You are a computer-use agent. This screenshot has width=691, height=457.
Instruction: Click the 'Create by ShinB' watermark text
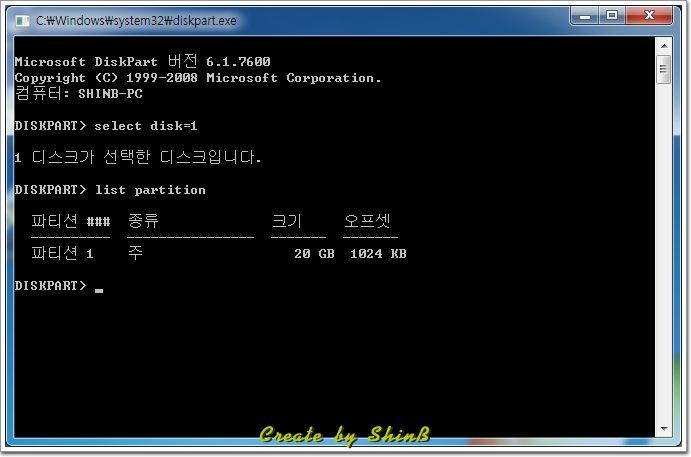[x=345, y=435]
